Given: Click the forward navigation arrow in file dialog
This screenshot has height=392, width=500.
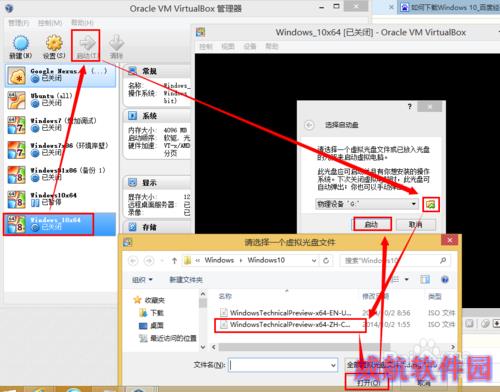Looking at the screenshot, I should [x=149, y=260].
